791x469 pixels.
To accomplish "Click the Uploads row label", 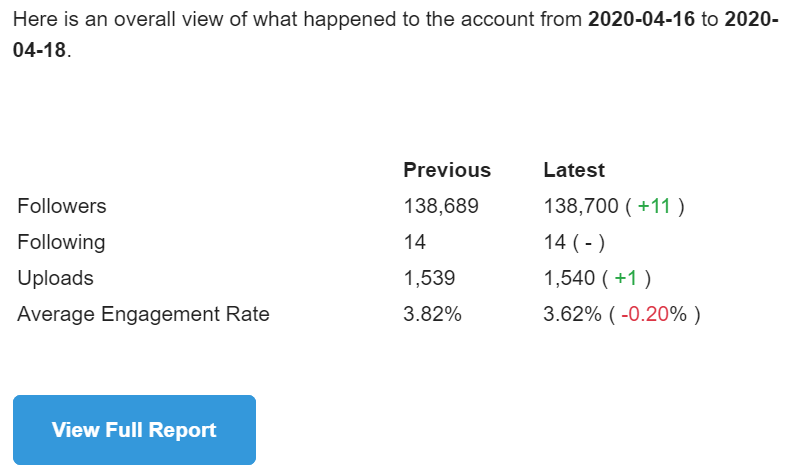I will click(x=55, y=278).
